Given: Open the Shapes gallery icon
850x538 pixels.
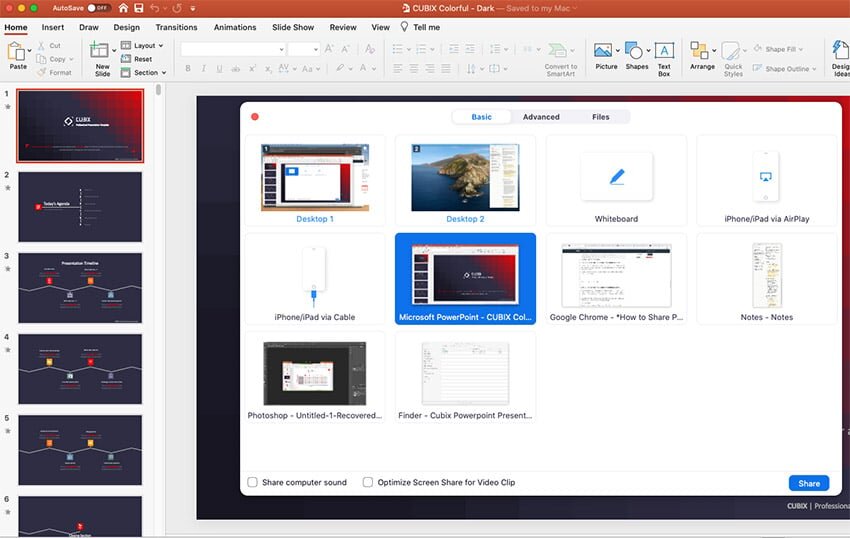Looking at the screenshot, I should coord(636,52).
